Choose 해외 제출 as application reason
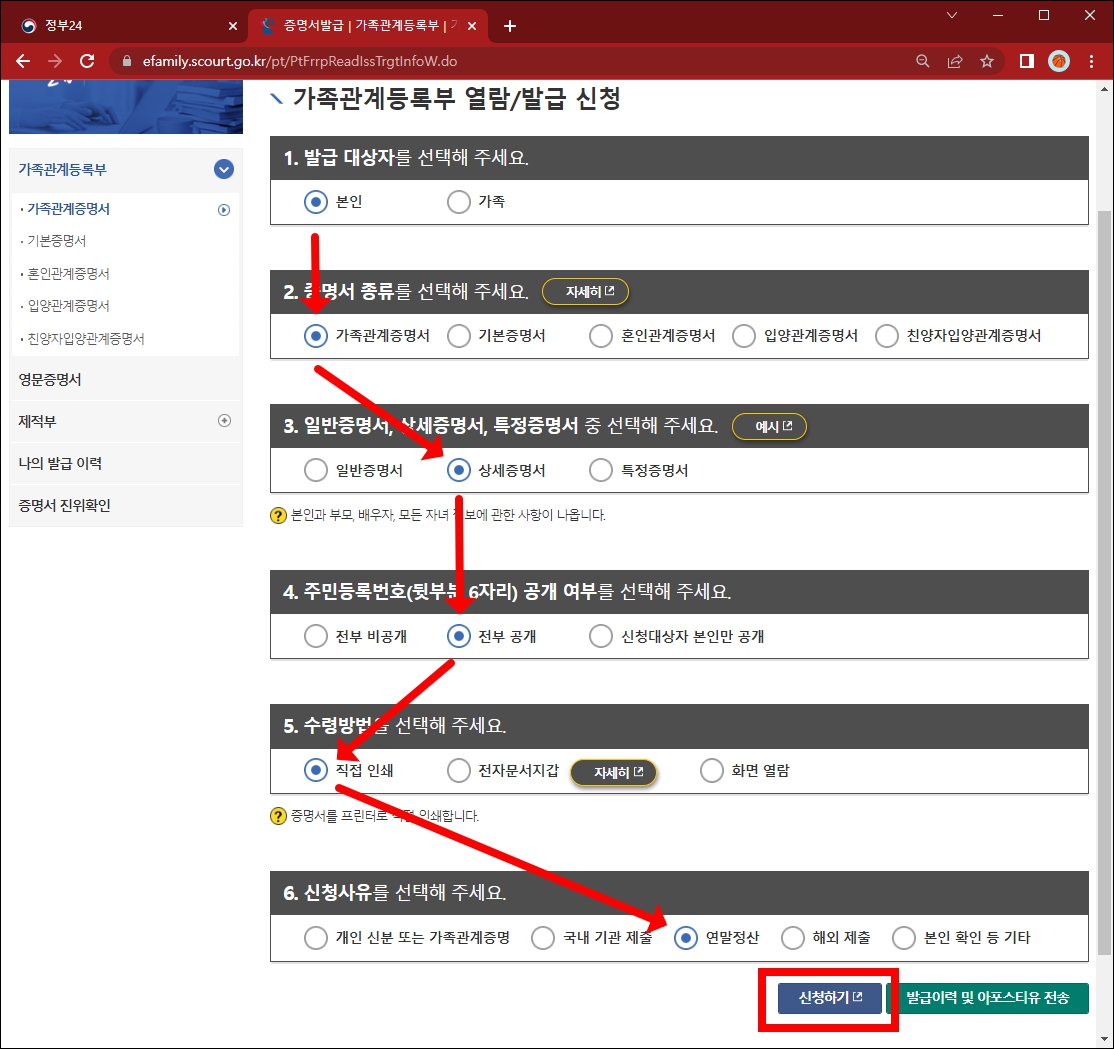Image resolution: width=1114 pixels, height=1049 pixels. [x=793, y=938]
